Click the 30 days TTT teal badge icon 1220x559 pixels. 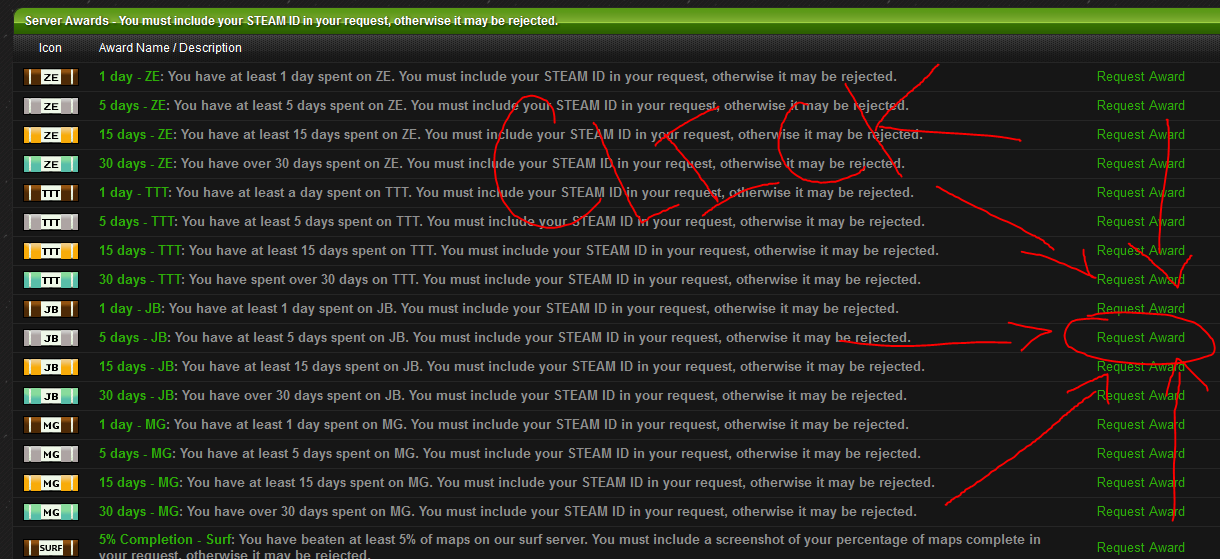coord(50,280)
